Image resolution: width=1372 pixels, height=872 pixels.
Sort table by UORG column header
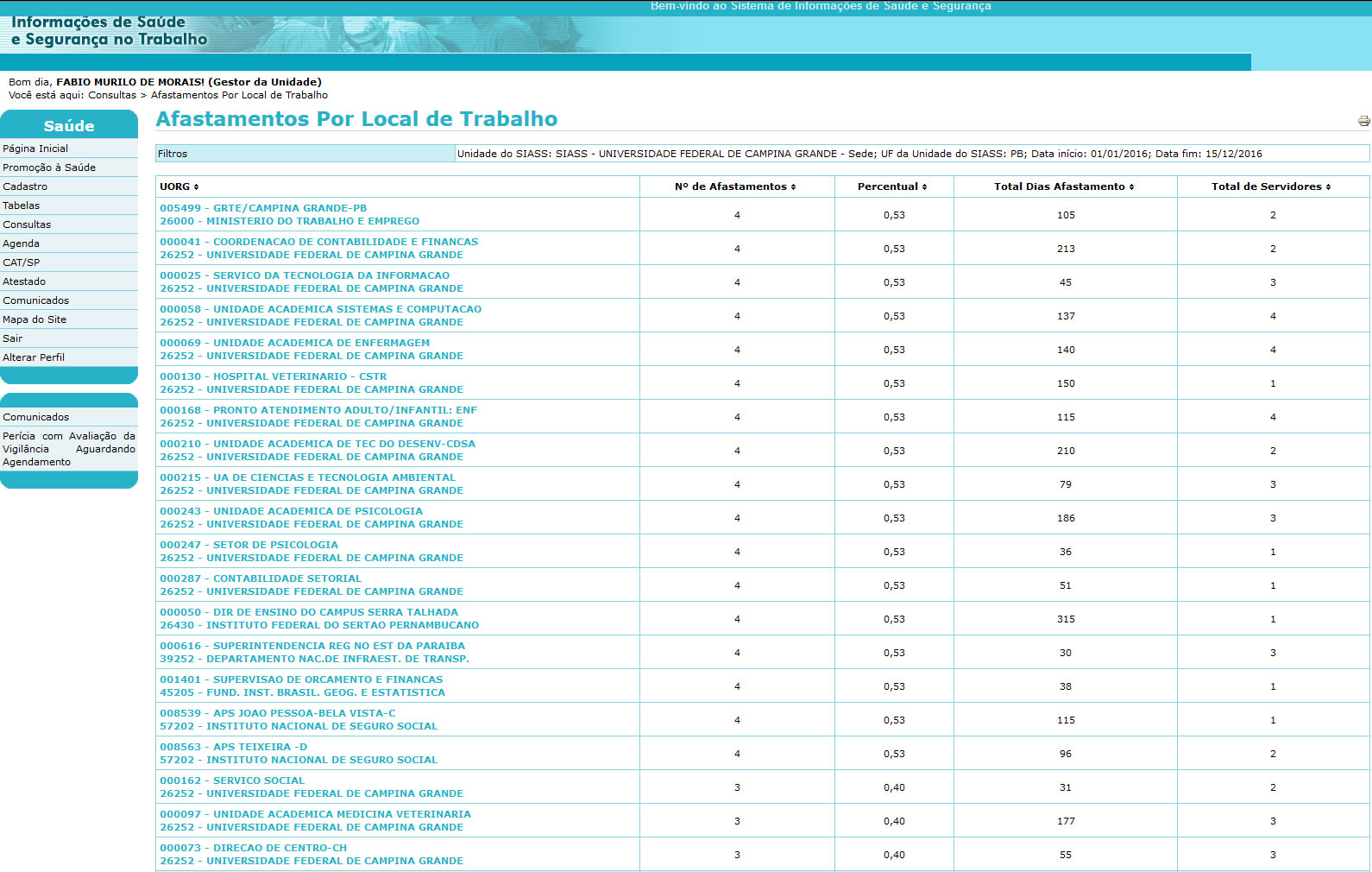[x=179, y=186]
